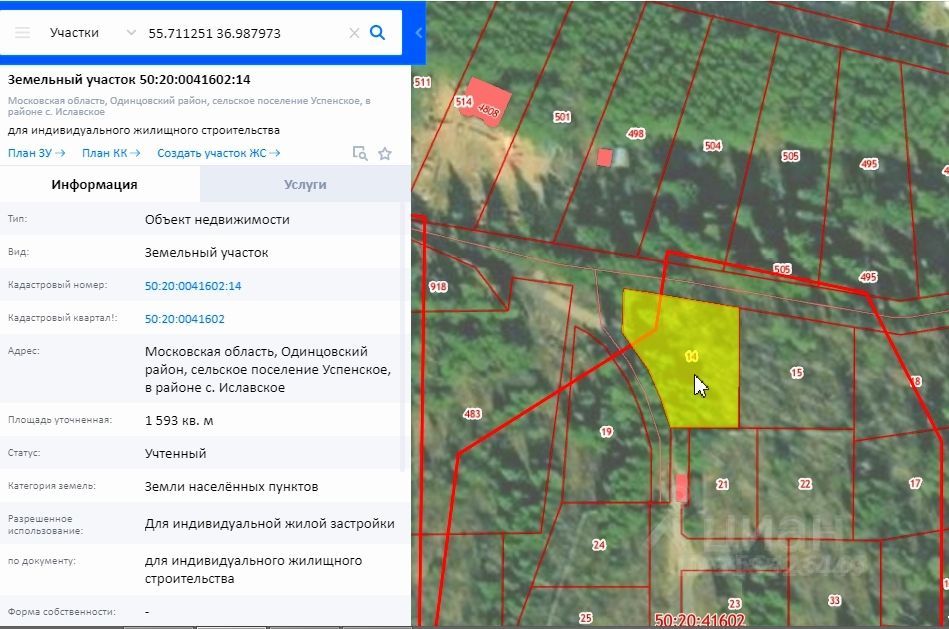Add parcel to favorites with star icon

tap(385, 153)
